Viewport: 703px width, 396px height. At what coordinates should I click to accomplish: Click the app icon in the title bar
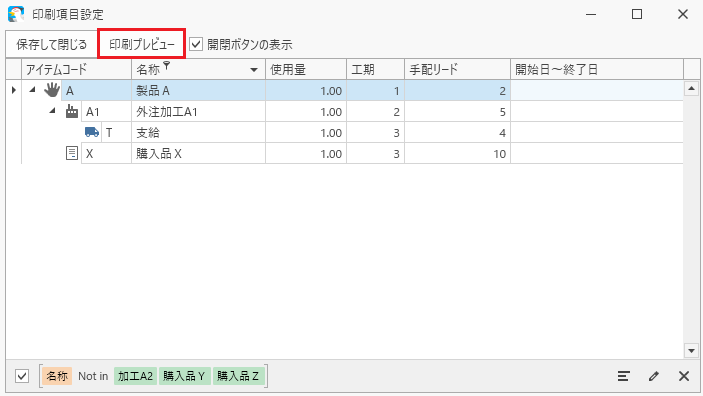click(x=16, y=14)
